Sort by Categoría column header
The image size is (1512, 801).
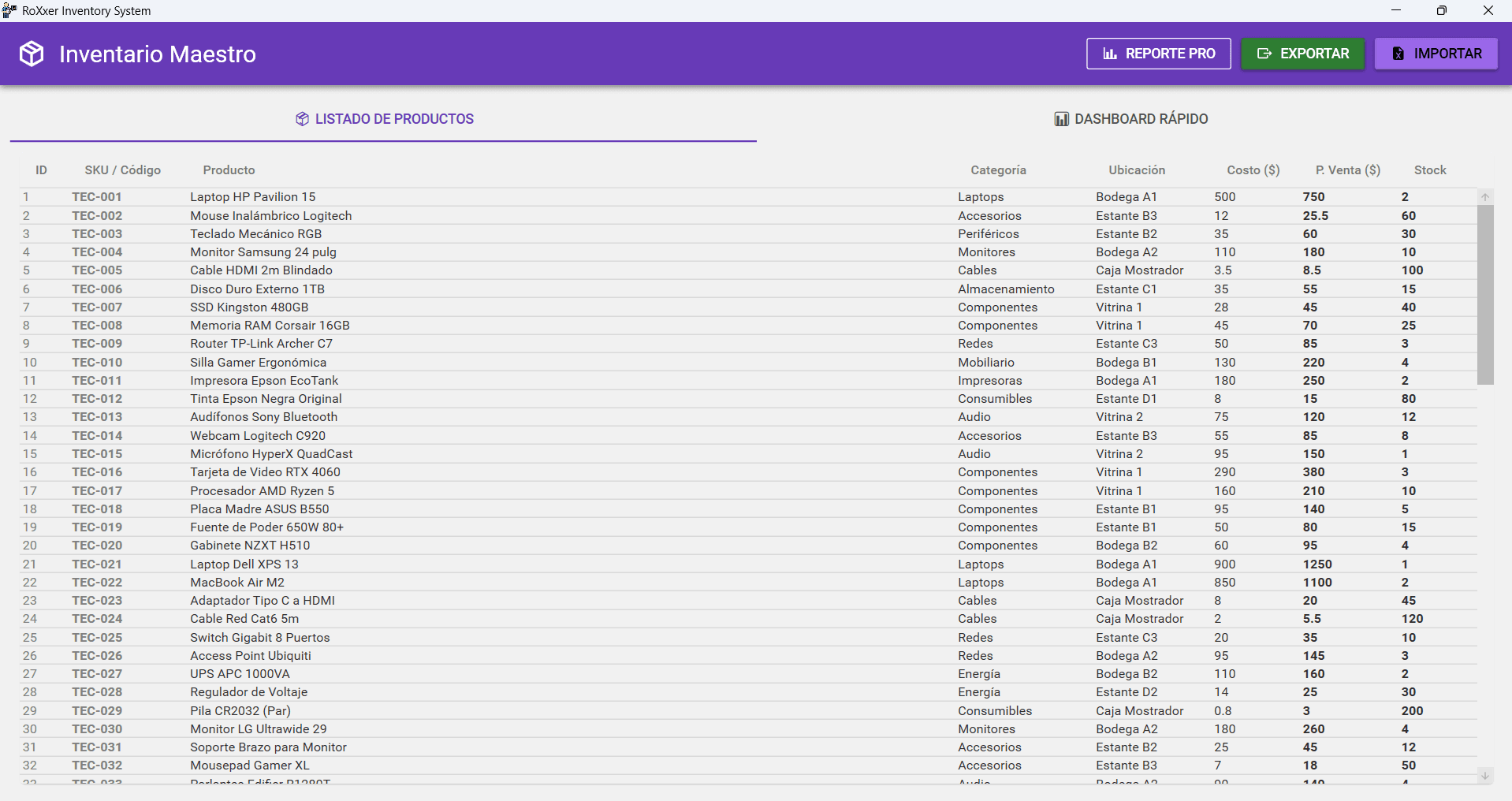(999, 170)
